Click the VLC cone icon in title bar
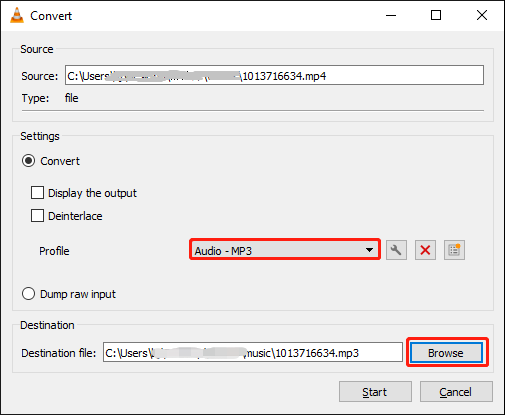The image size is (505, 415). (17, 15)
